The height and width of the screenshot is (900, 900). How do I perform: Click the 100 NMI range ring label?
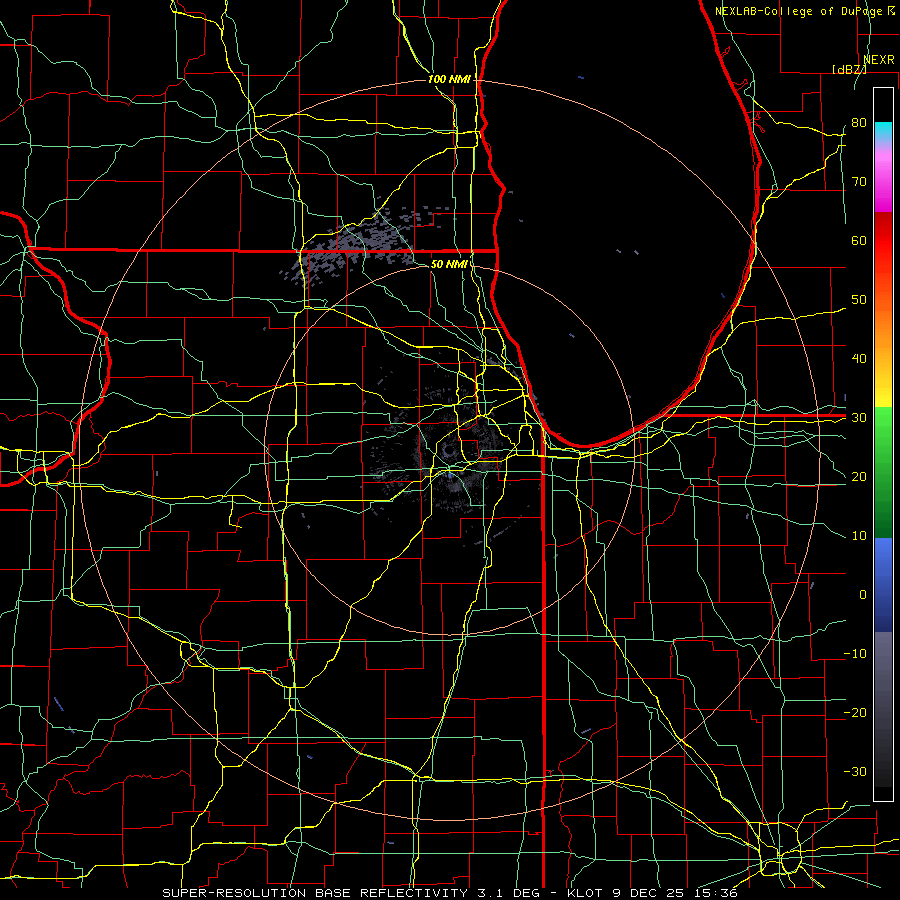449,79
